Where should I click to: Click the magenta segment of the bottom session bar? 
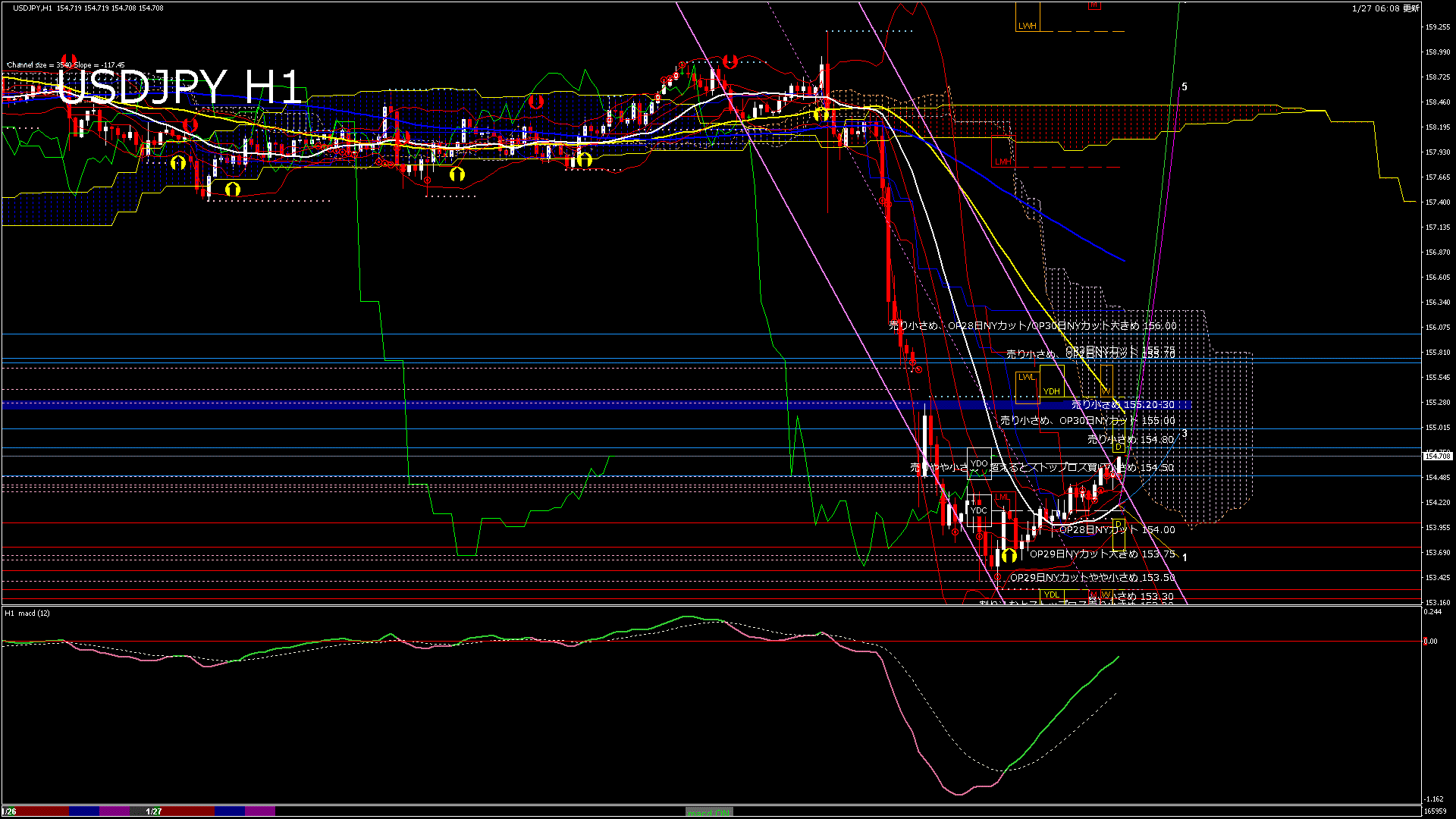[114, 811]
